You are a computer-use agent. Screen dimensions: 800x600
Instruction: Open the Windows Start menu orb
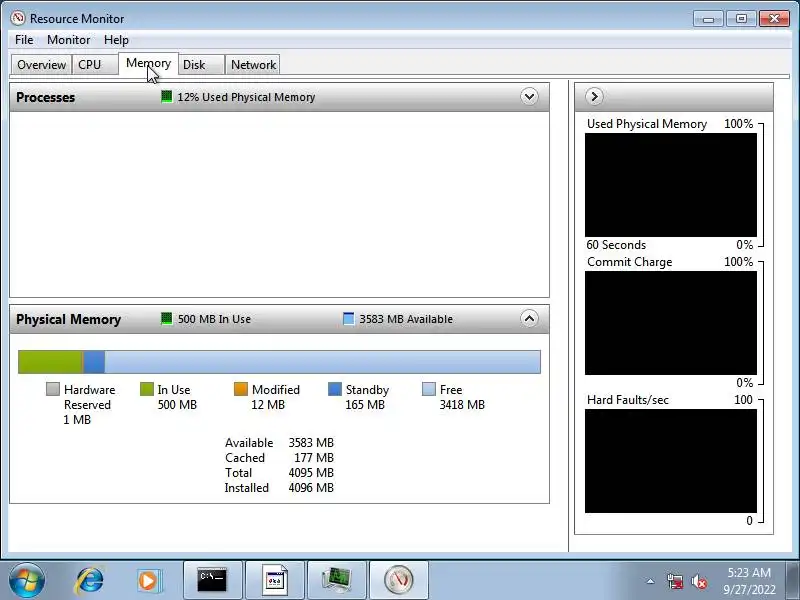(26, 581)
